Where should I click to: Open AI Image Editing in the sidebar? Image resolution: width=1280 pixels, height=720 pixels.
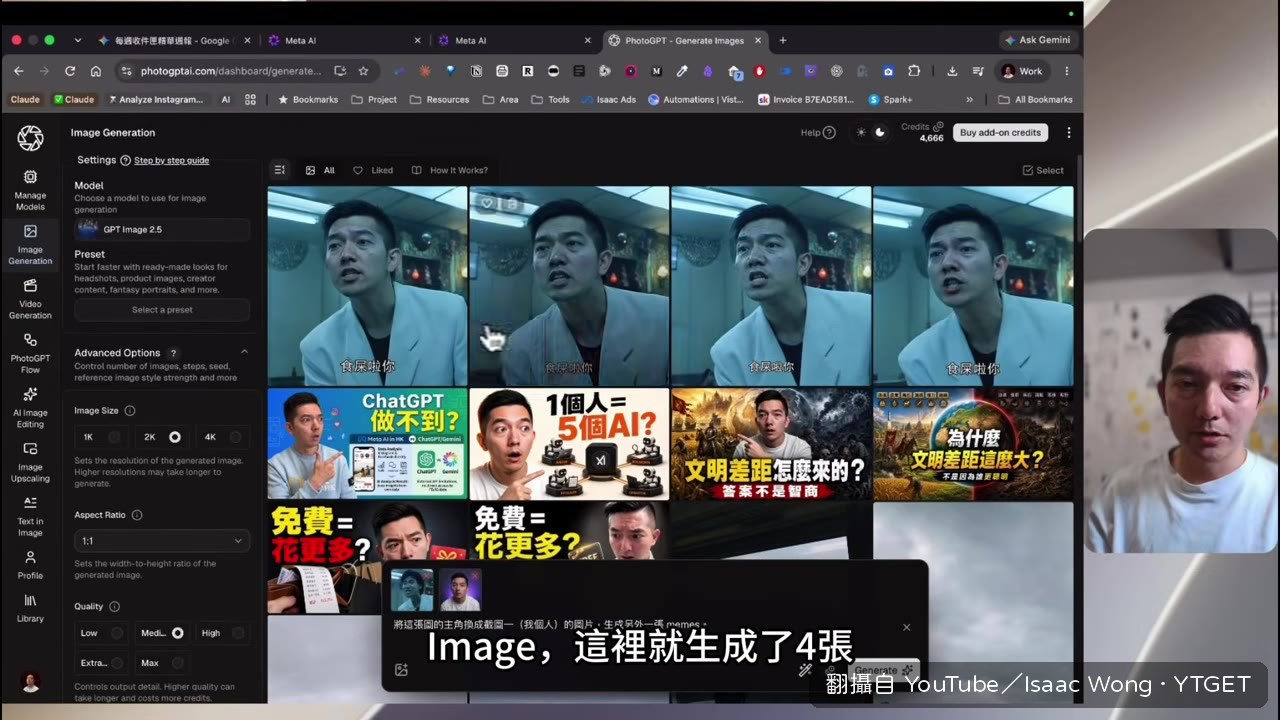pyautogui.click(x=30, y=408)
